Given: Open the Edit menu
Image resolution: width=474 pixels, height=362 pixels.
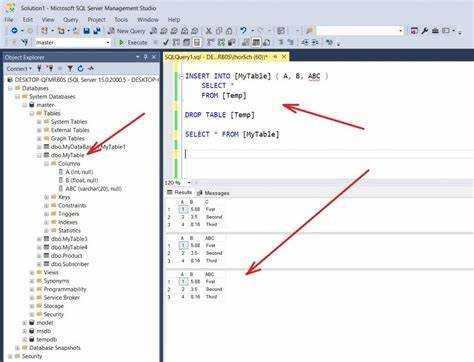Looking at the screenshot, I should click(x=28, y=20).
